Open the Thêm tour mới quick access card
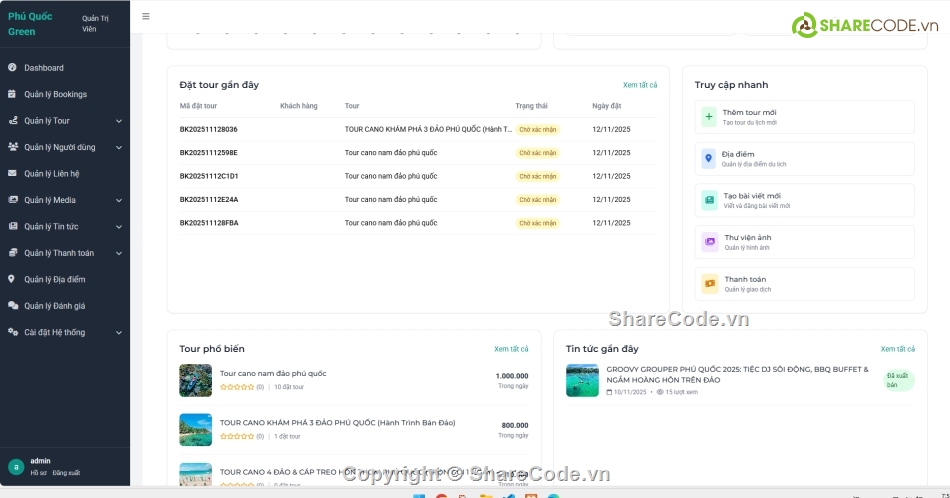Viewport: 950px width, 498px height. (x=805, y=117)
